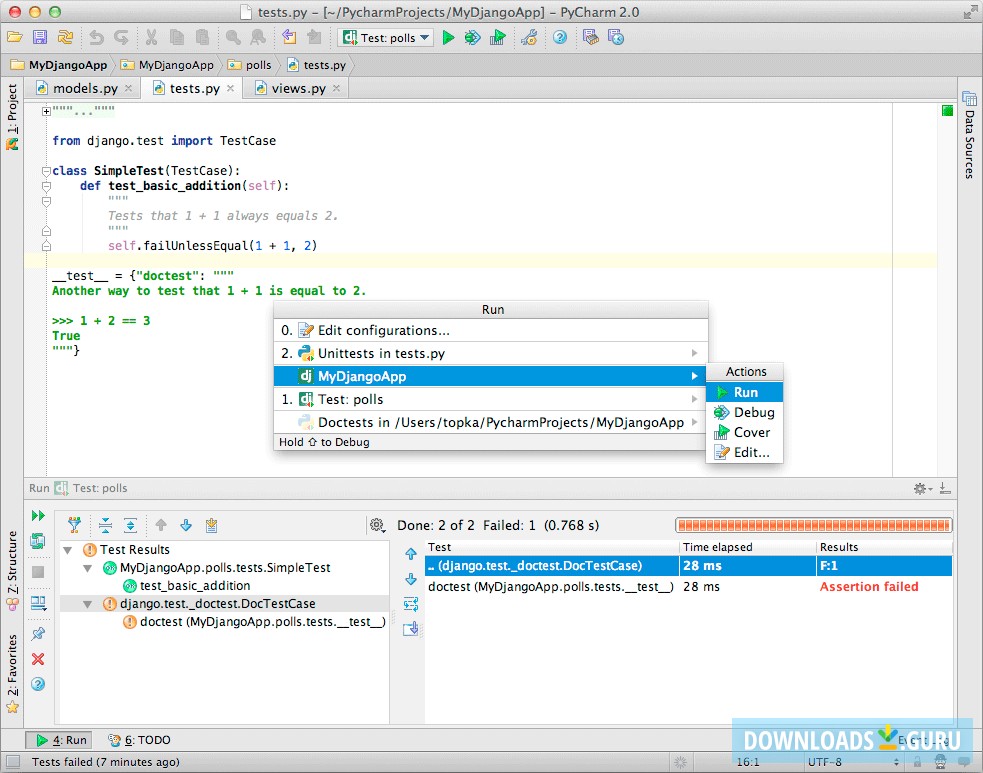Open test runner gear settings near Done
The image size is (983, 773).
377,525
